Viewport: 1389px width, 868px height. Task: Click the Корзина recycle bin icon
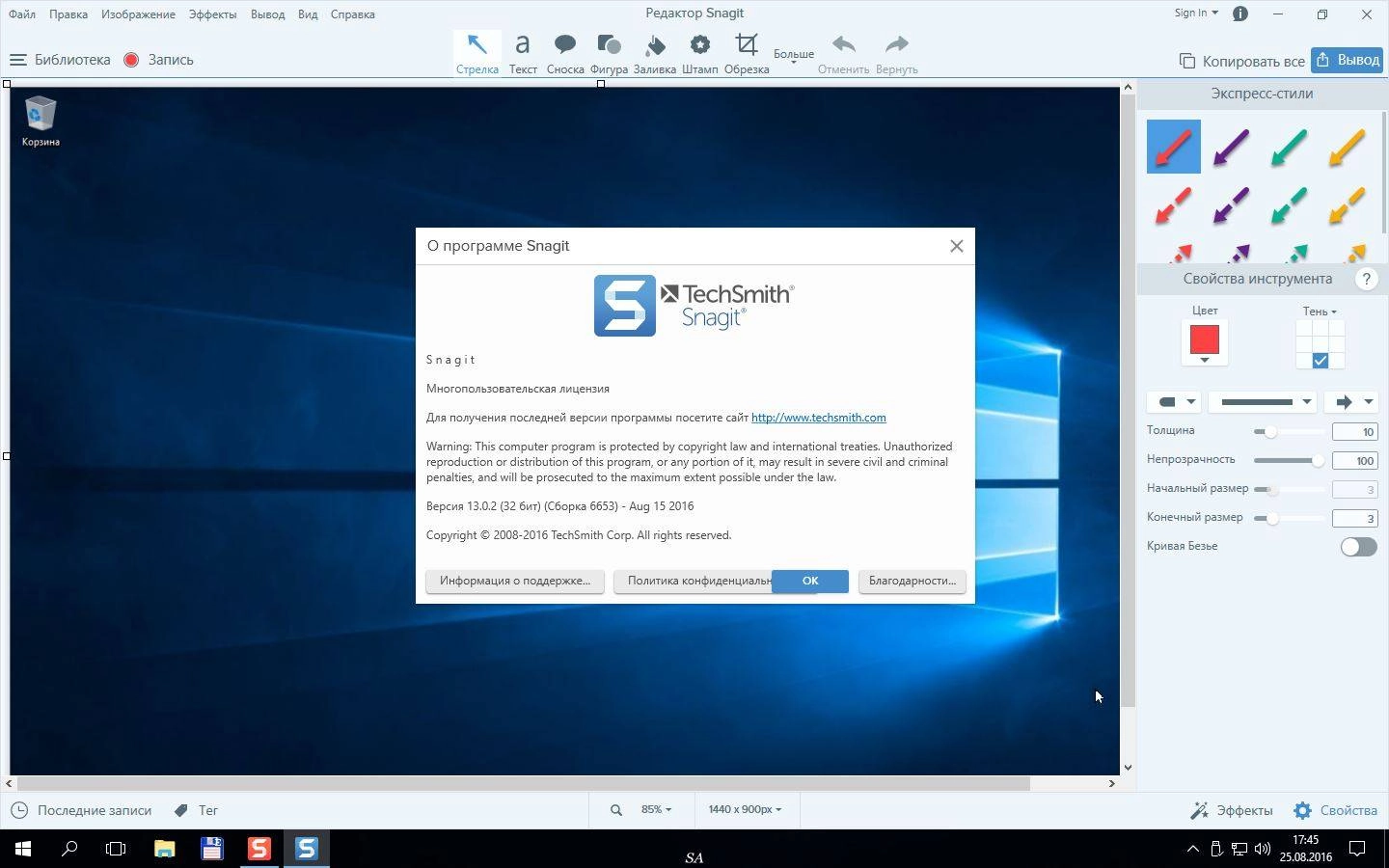pos(41,121)
